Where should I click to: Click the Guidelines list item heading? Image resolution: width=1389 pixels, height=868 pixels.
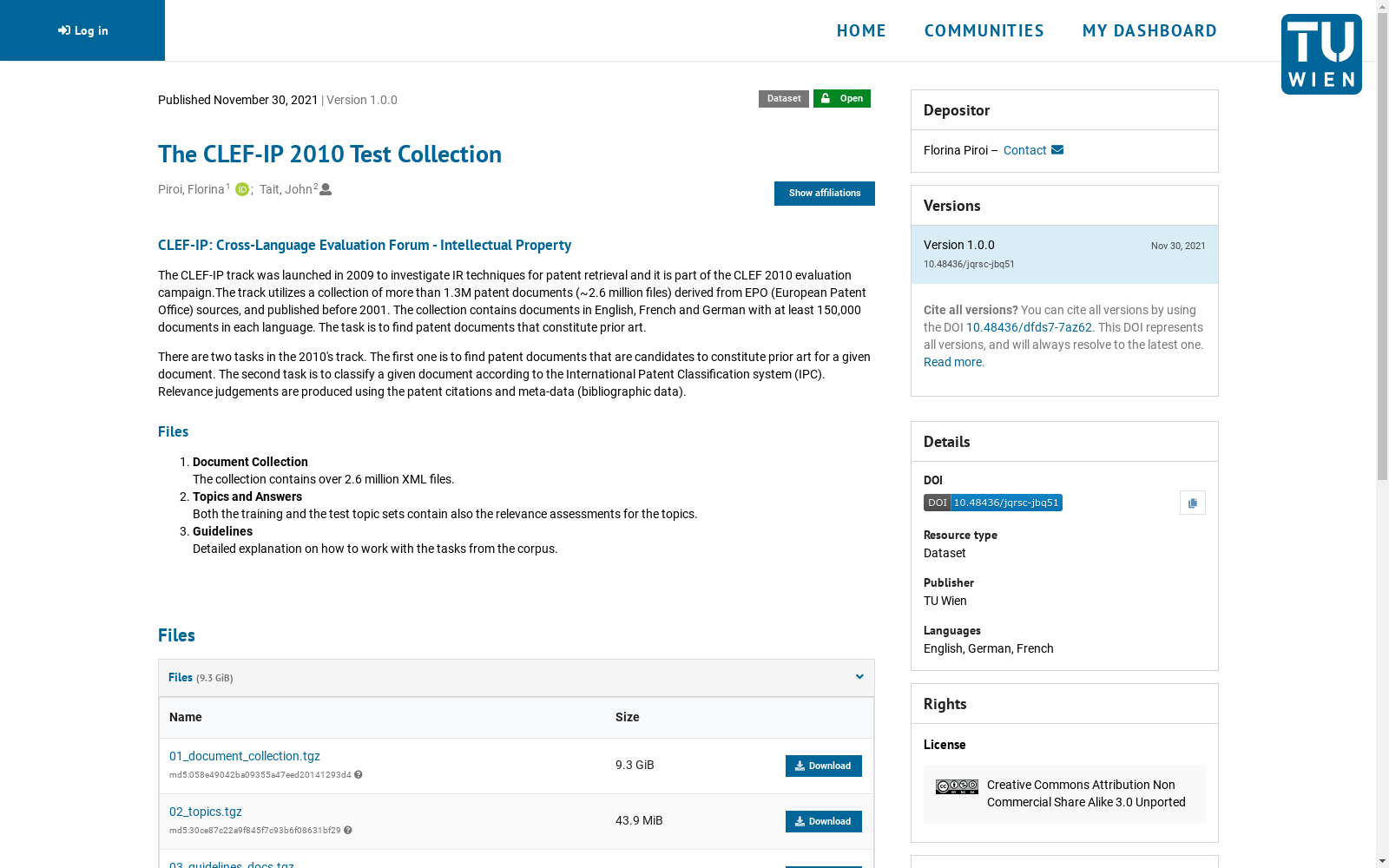point(222,531)
